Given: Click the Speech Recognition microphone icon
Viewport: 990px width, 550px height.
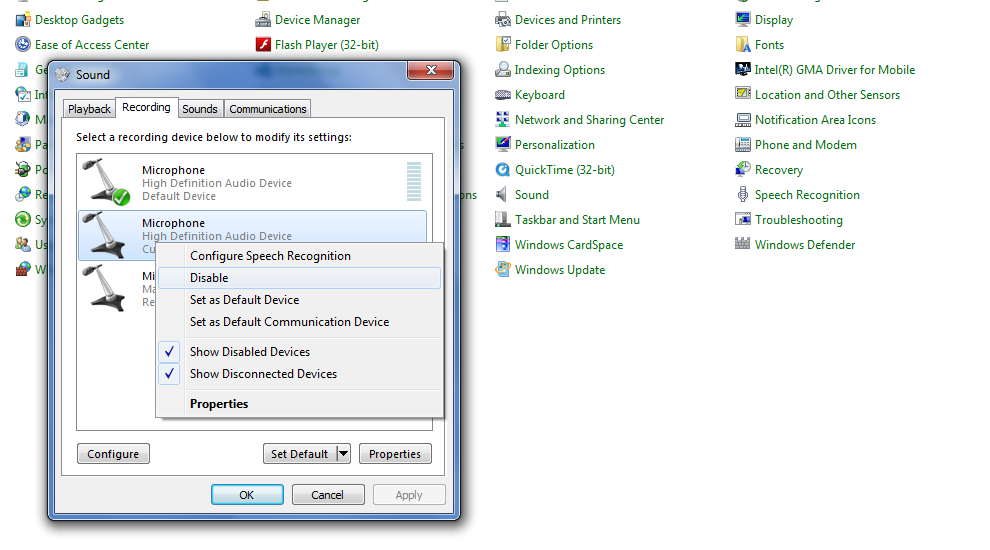Looking at the screenshot, I should tap(743, 195).
